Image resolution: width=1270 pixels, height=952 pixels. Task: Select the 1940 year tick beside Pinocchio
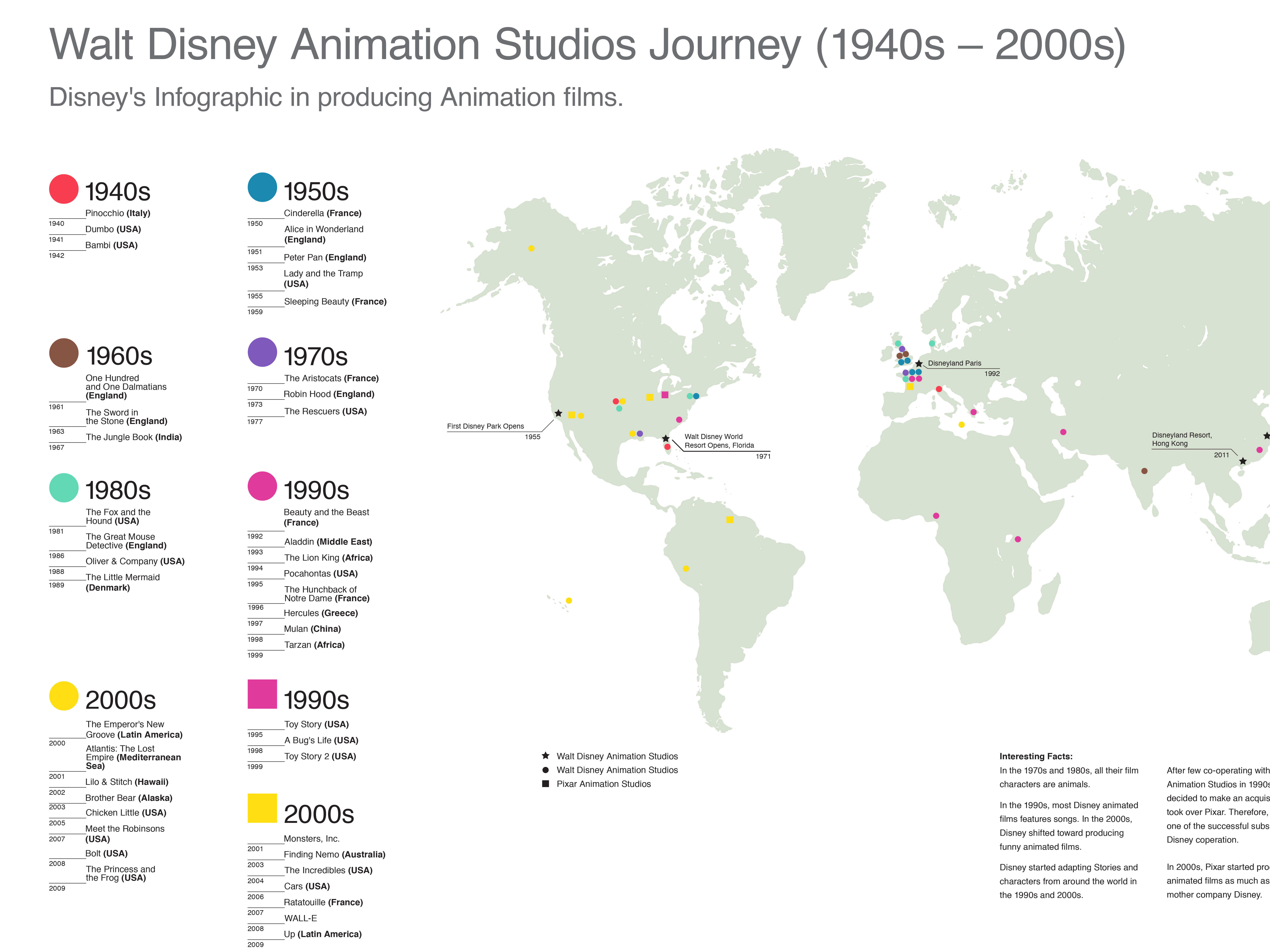pyautogui.click(x=56, y=224)
